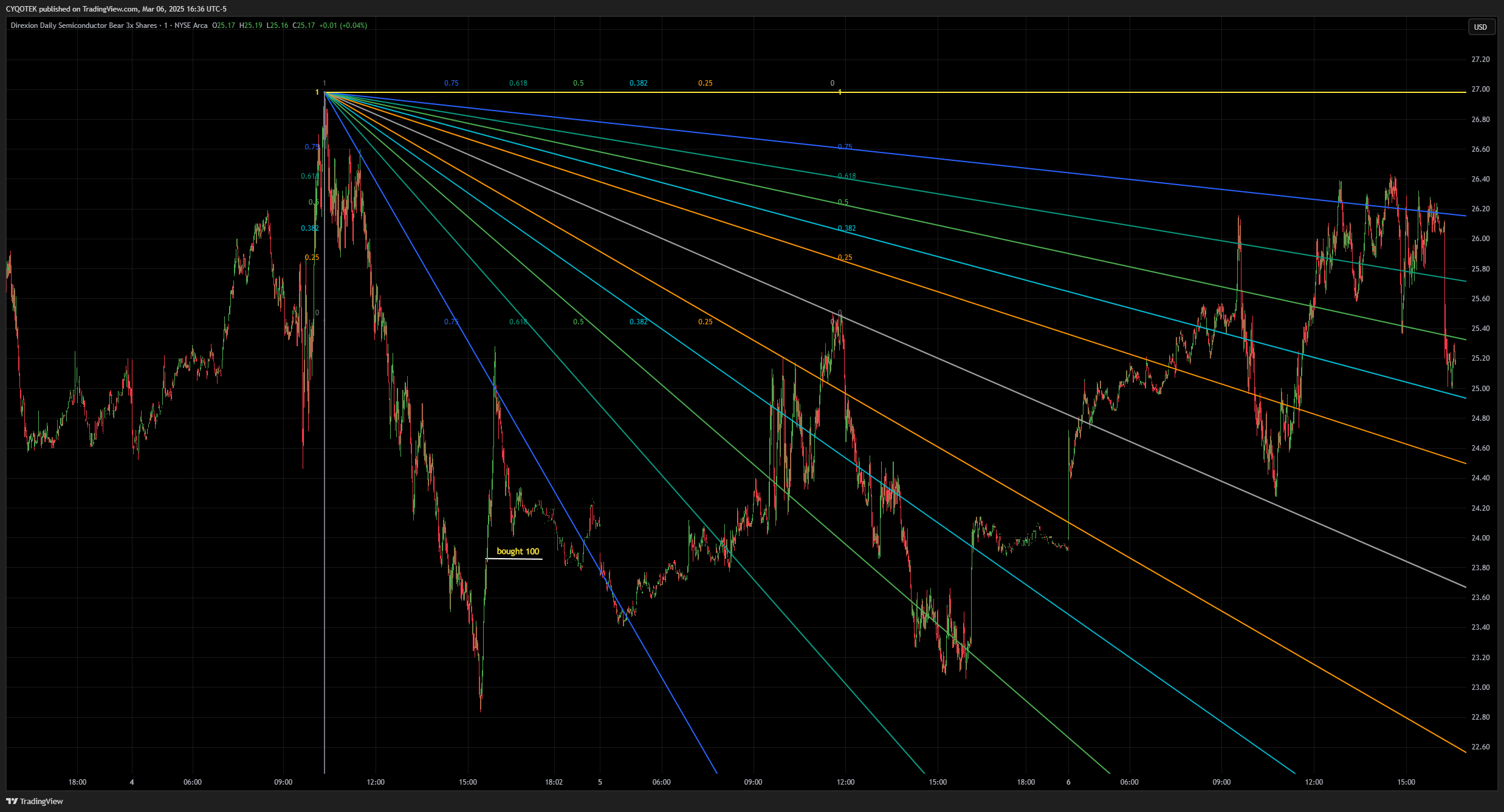Click the 25.60 price axis label

point(1480,299)
